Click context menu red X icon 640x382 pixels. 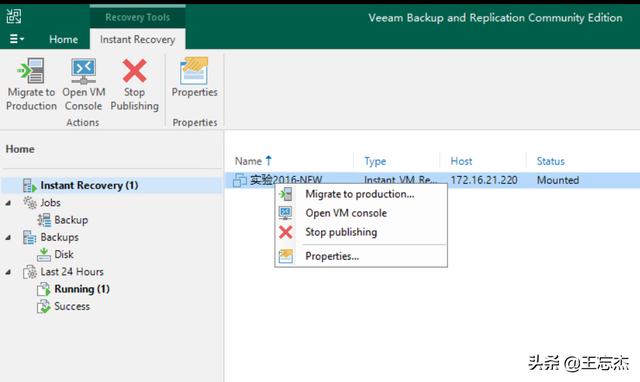click(285, 232)
